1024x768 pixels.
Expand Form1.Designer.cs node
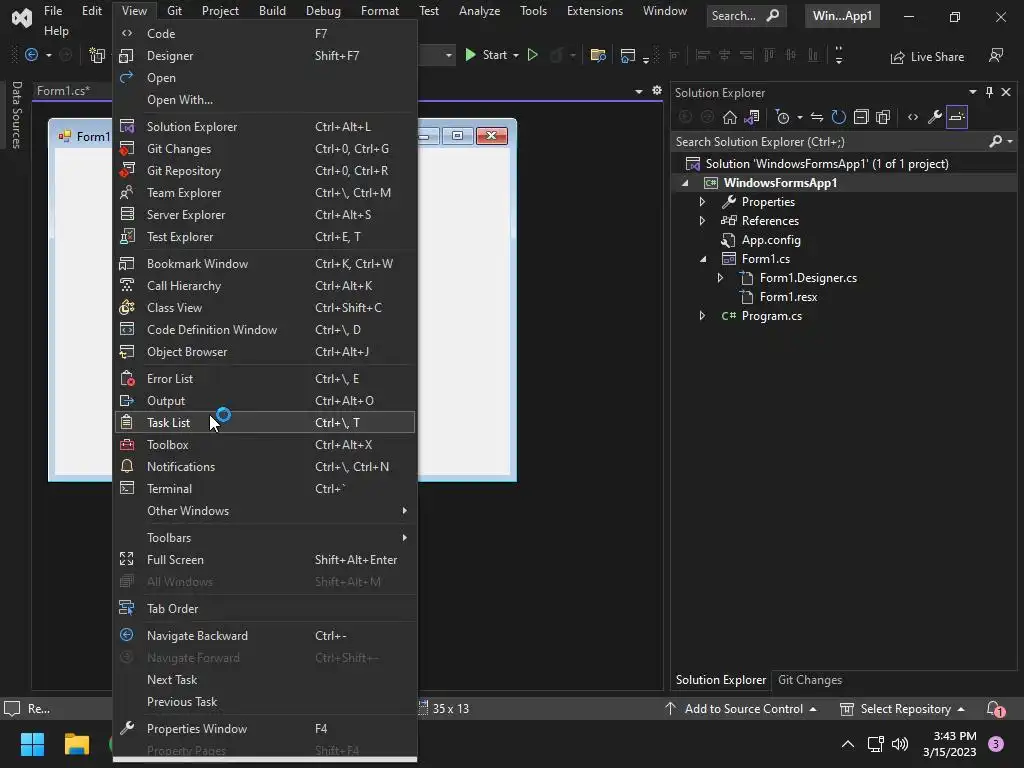tap(720, 278)
